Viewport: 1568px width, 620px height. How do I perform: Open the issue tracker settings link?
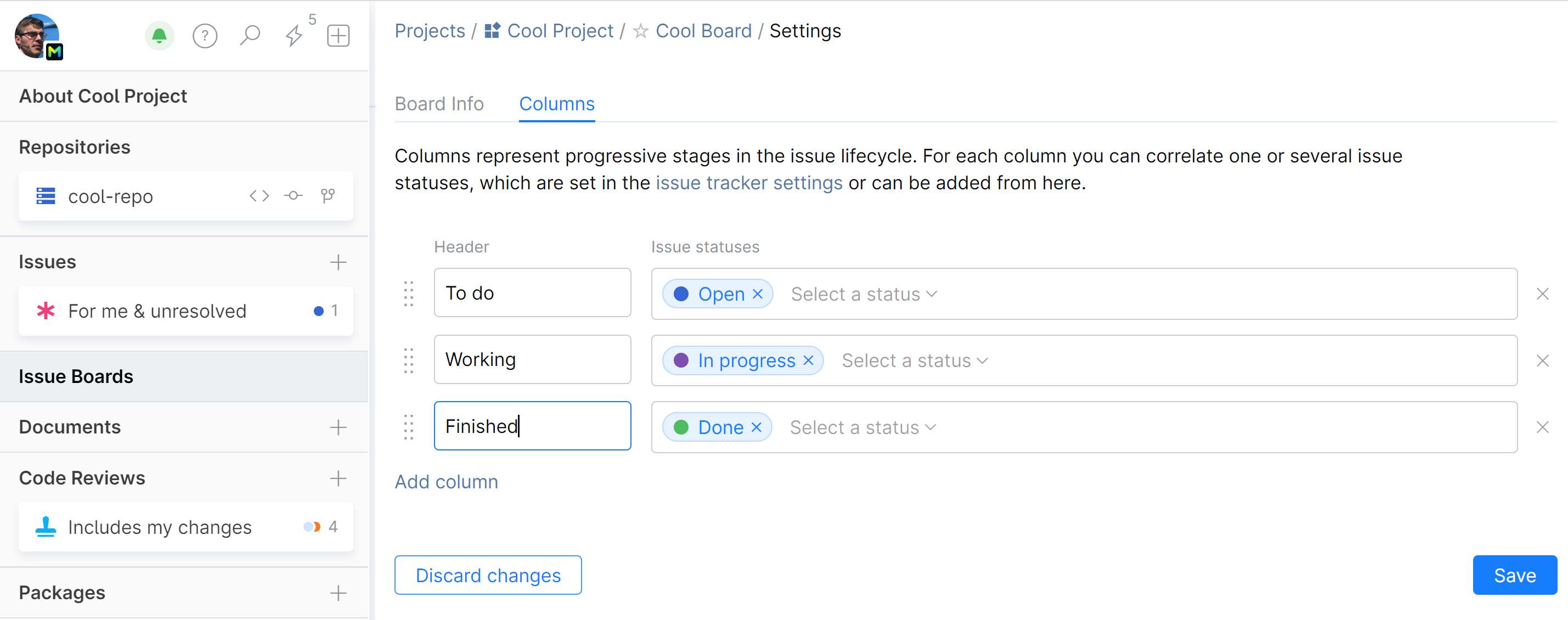click(x=749, y=183)
